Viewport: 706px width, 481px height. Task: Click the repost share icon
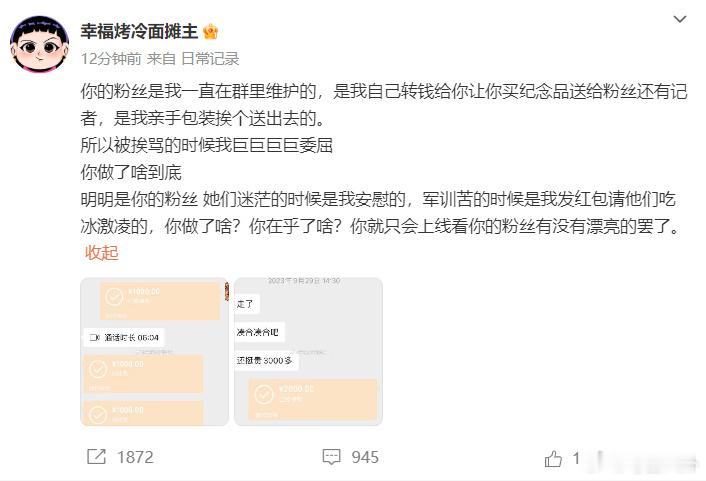96,457
